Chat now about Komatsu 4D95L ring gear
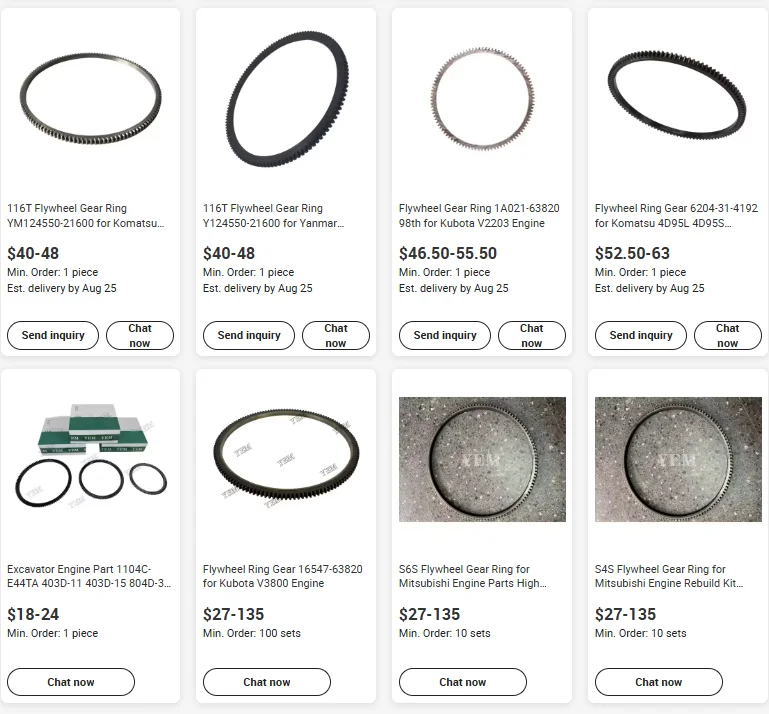This screenshot has height=714, width=769. tap(727, 335)
